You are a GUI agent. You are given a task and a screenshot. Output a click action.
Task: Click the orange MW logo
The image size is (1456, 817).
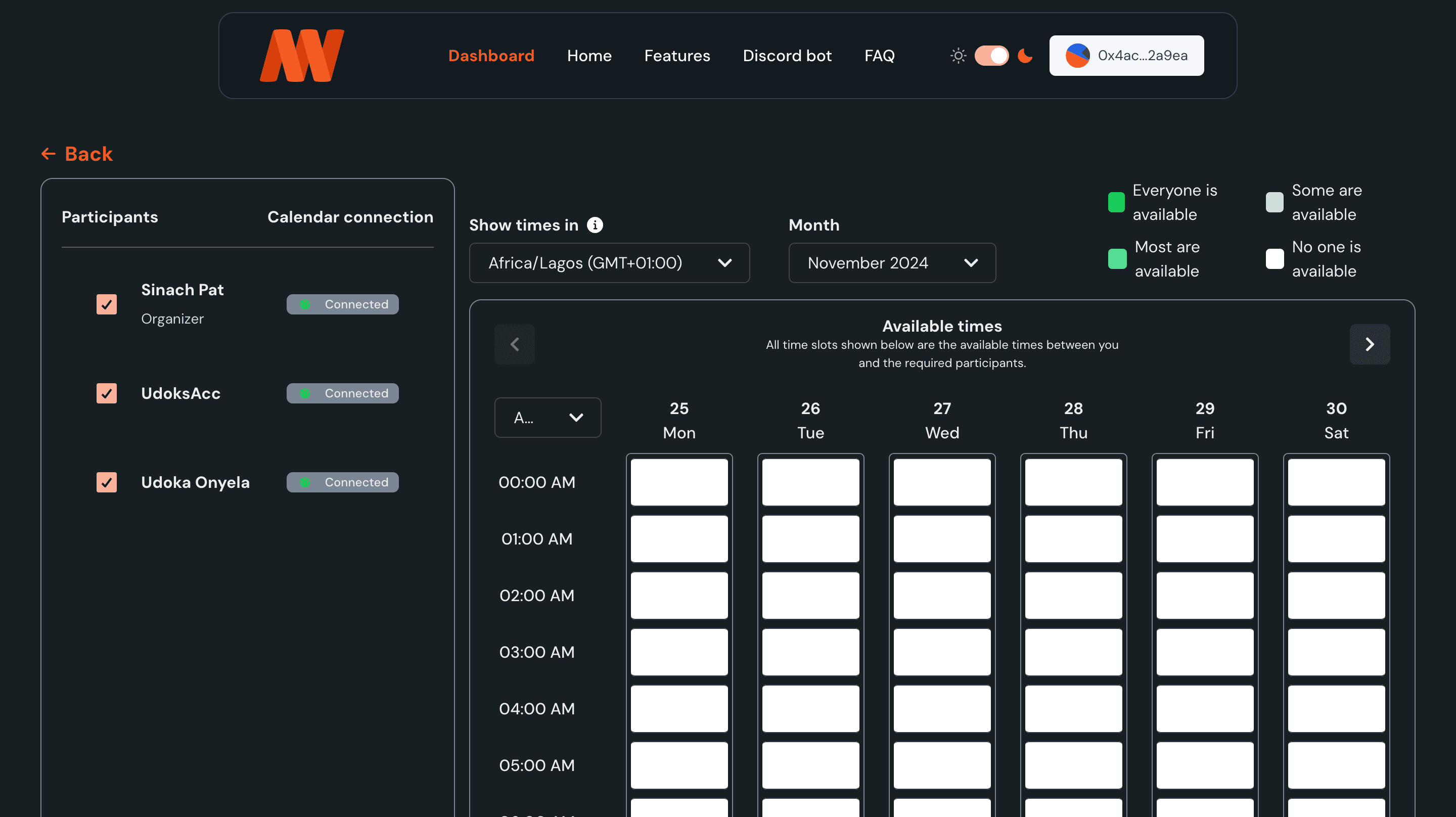coord(302,56)
